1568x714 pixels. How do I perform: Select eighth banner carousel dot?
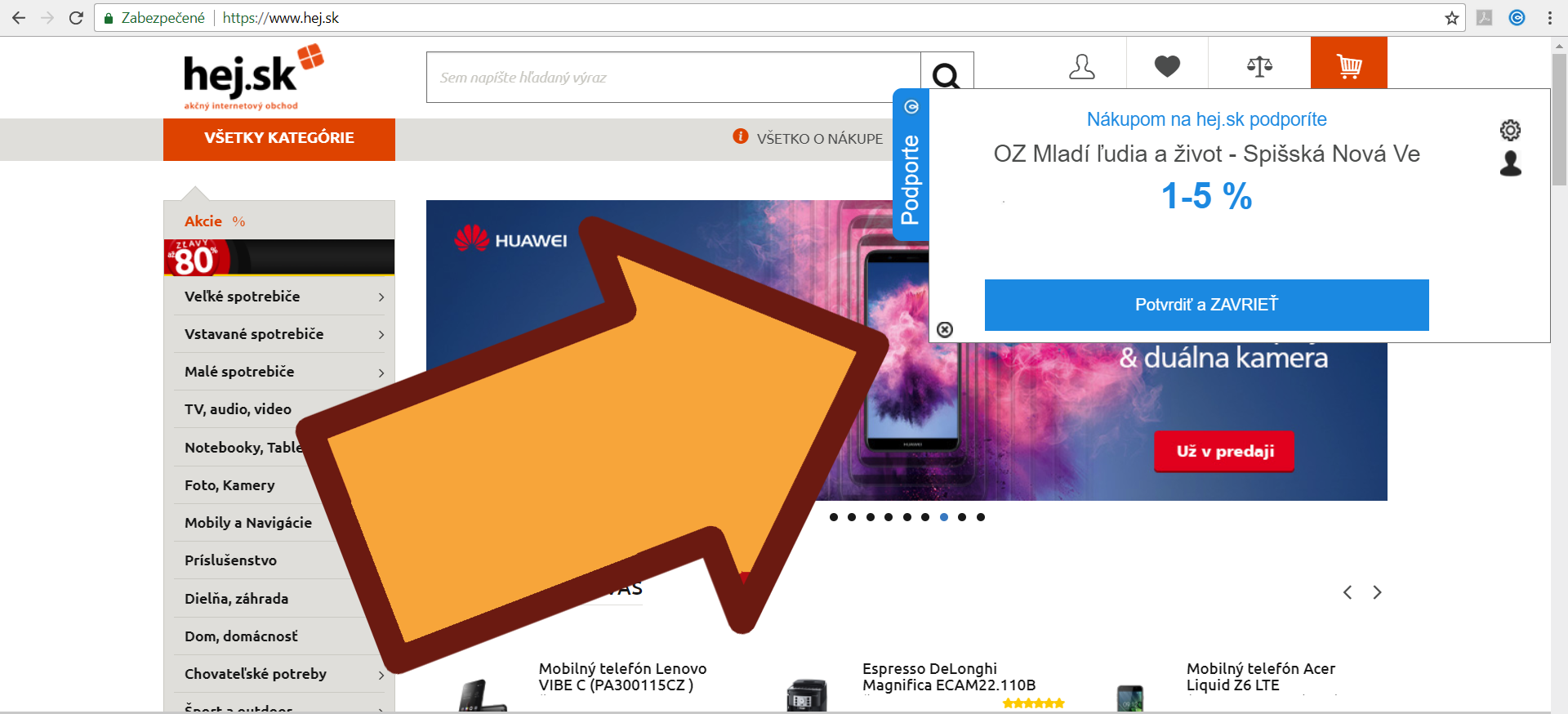coord(962,517)
